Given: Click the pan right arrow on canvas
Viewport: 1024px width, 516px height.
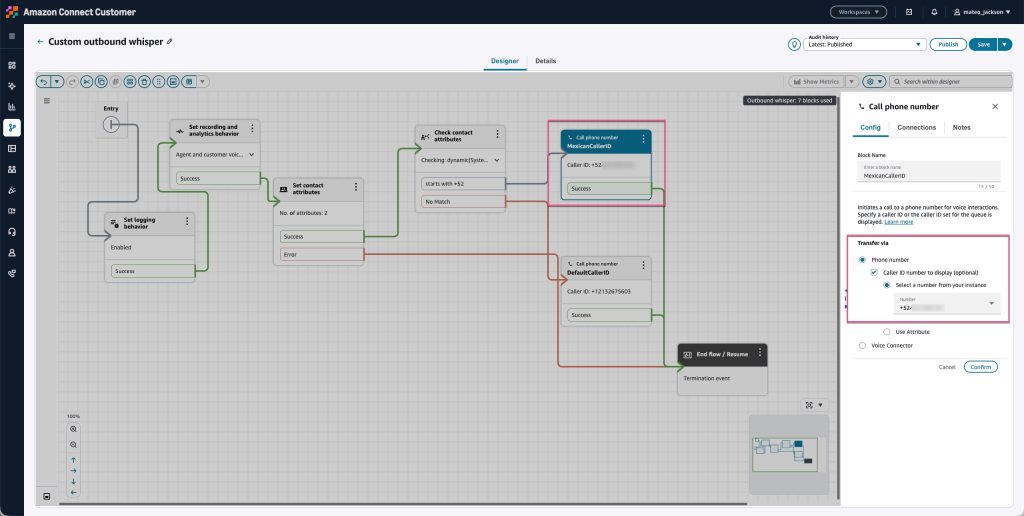Looking at the screenshot, I should 73,471.
